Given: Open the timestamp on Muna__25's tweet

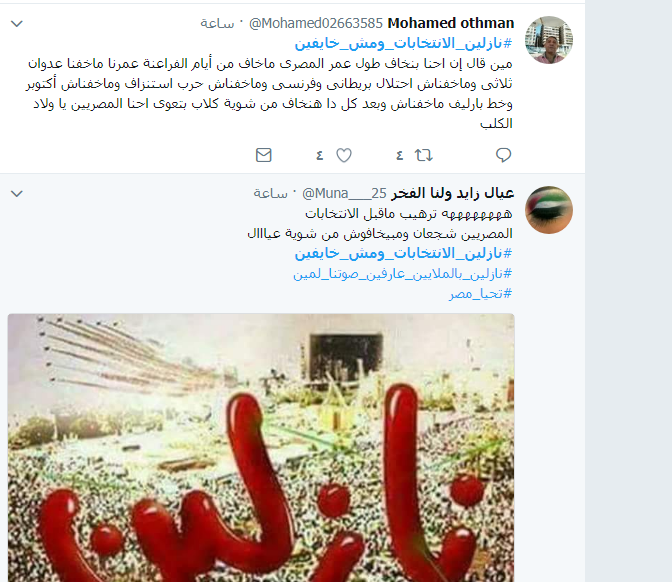Looking at the screenshot, I should pyautogui.click(x=270, y=194).
